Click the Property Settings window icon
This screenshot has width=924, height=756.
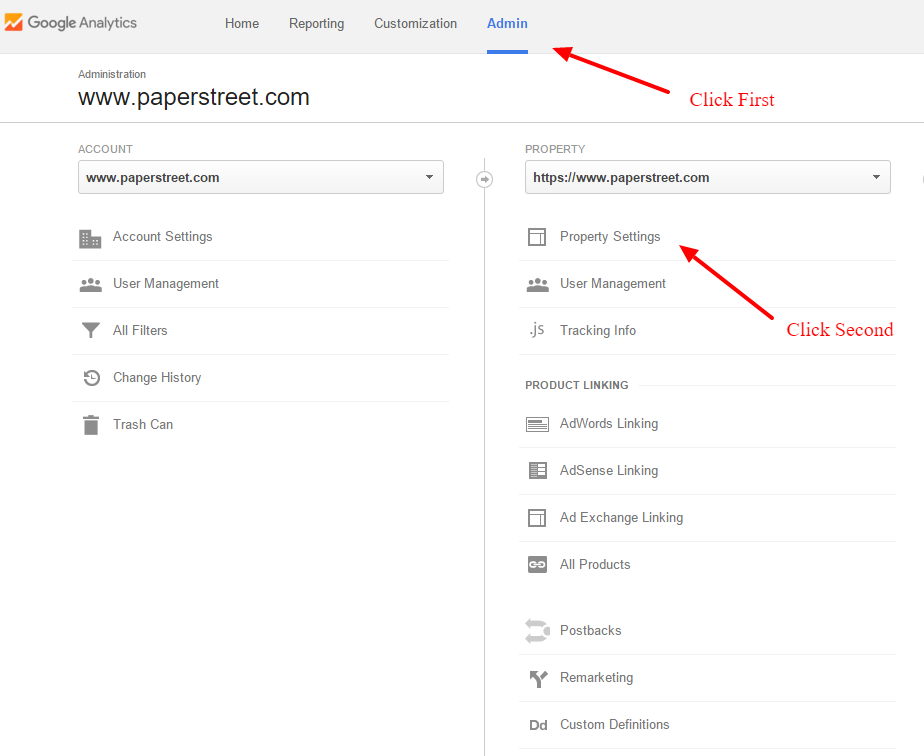pos(537,237)
